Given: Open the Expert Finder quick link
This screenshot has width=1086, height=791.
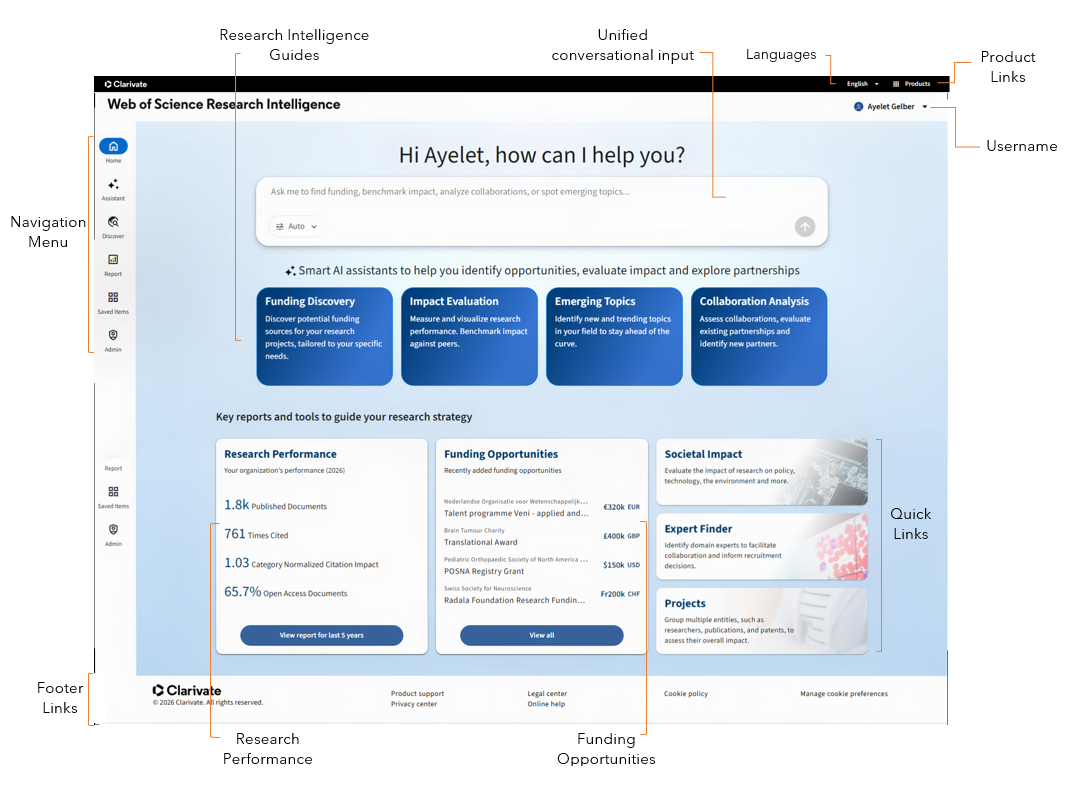Looking at the screenshot, I should pos(762,546).
